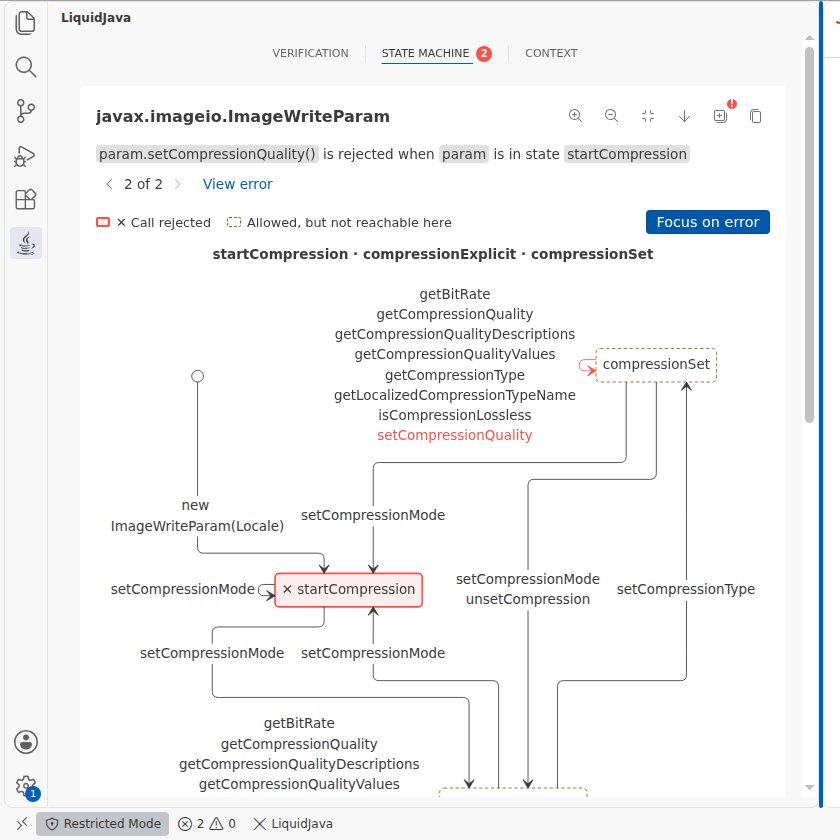Click the new ImageWriteParam(Locale) label
This screenshot has width=840, height=840.
[x=197, y=515]
